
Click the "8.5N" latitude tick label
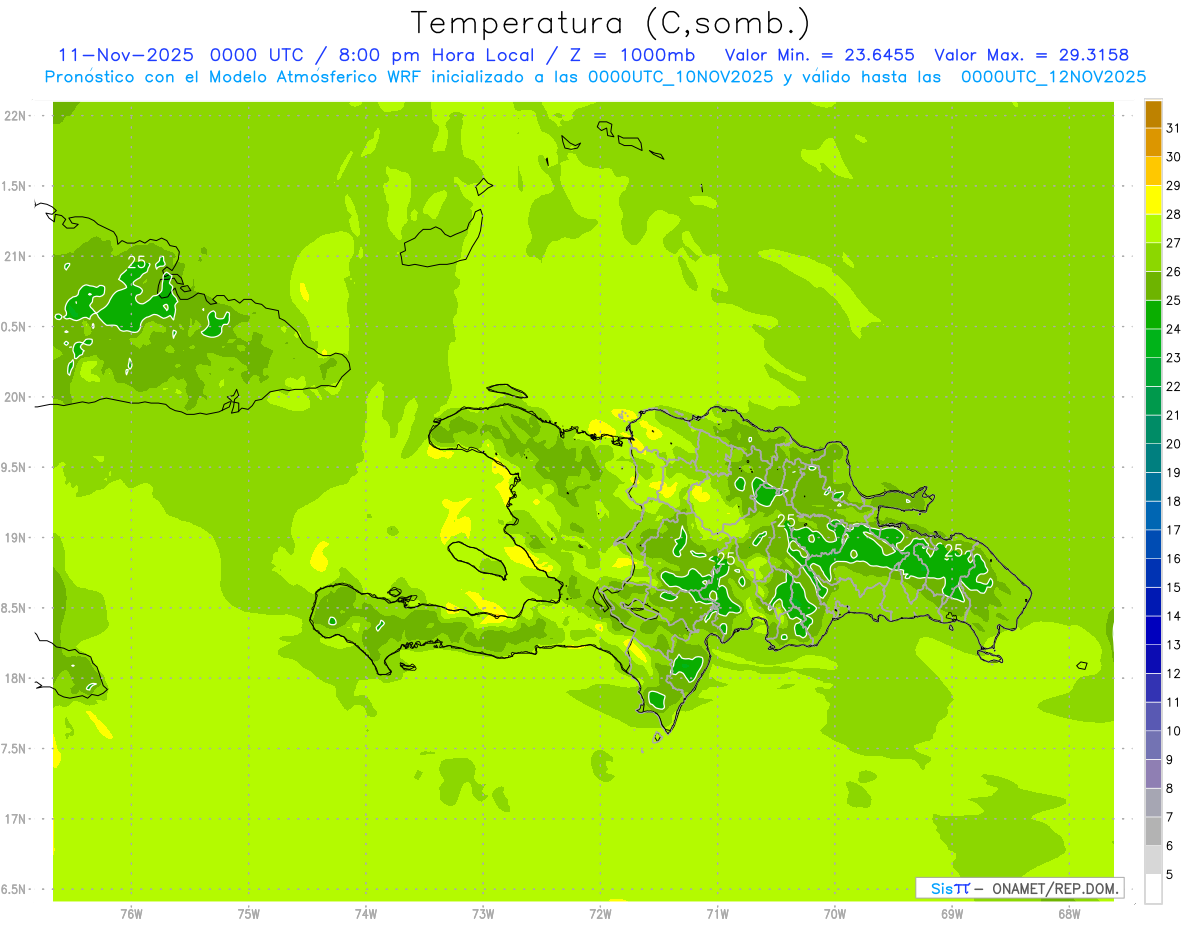tap(15, 608)
